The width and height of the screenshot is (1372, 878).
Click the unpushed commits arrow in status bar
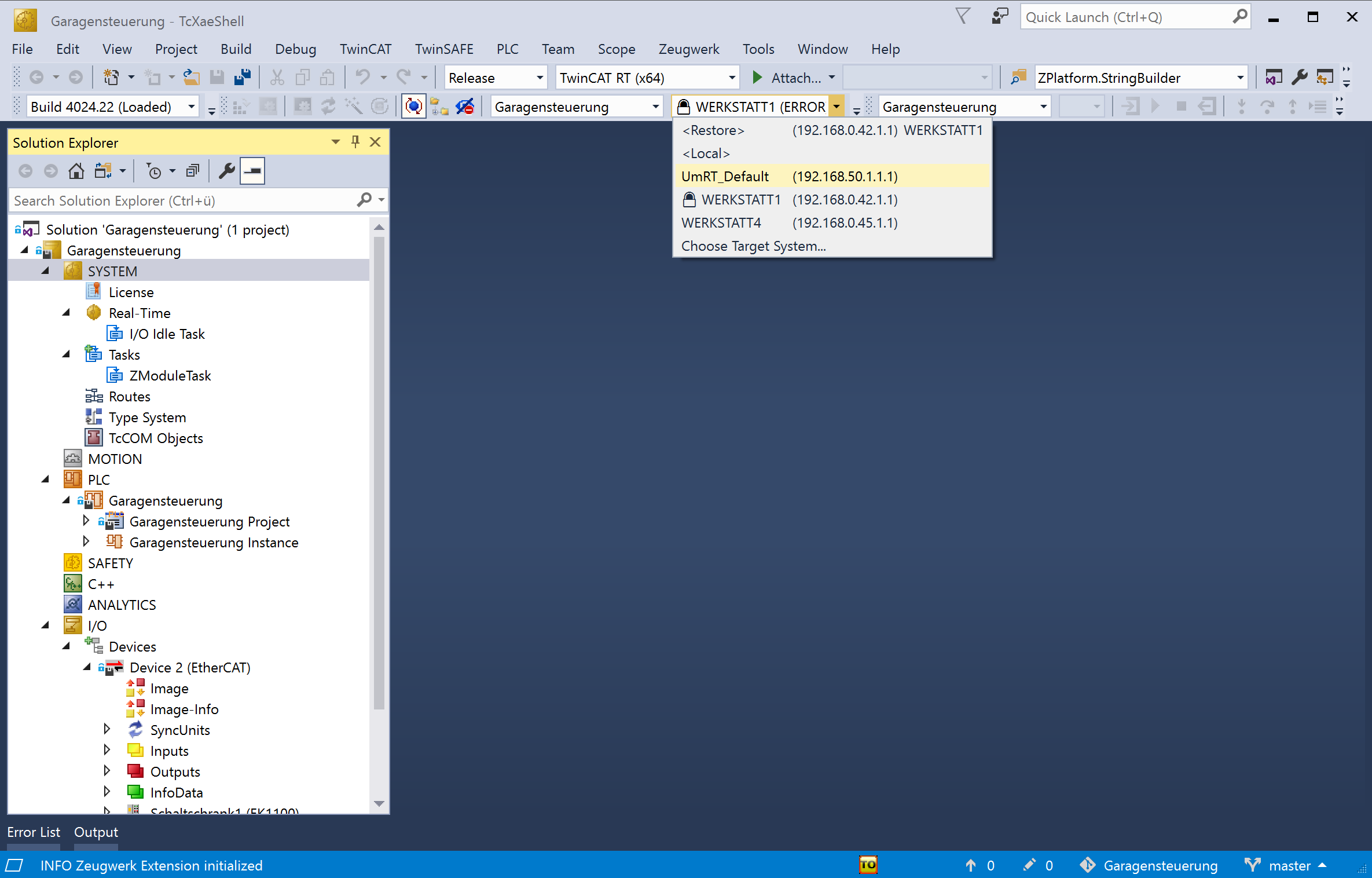pyautogui.click(x=971, y=865)
